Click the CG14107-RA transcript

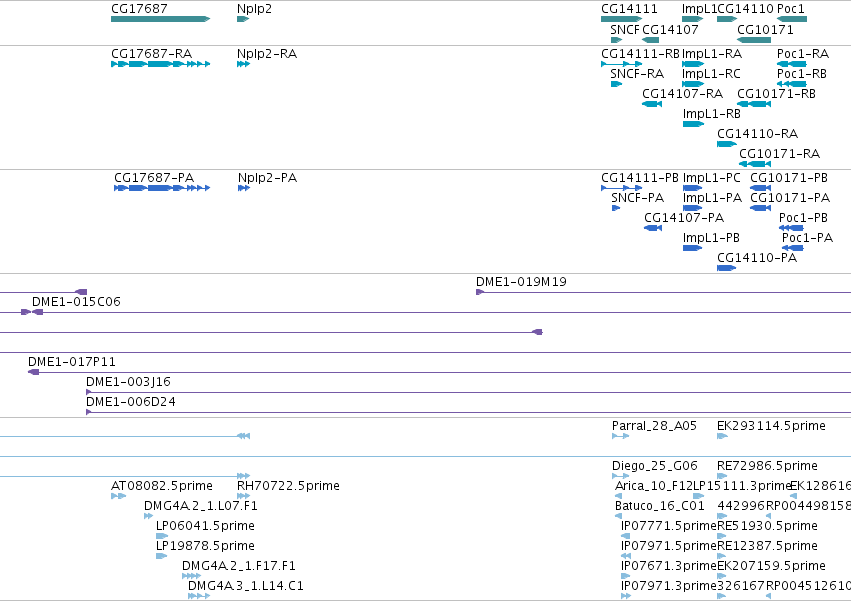pos(652,104)
